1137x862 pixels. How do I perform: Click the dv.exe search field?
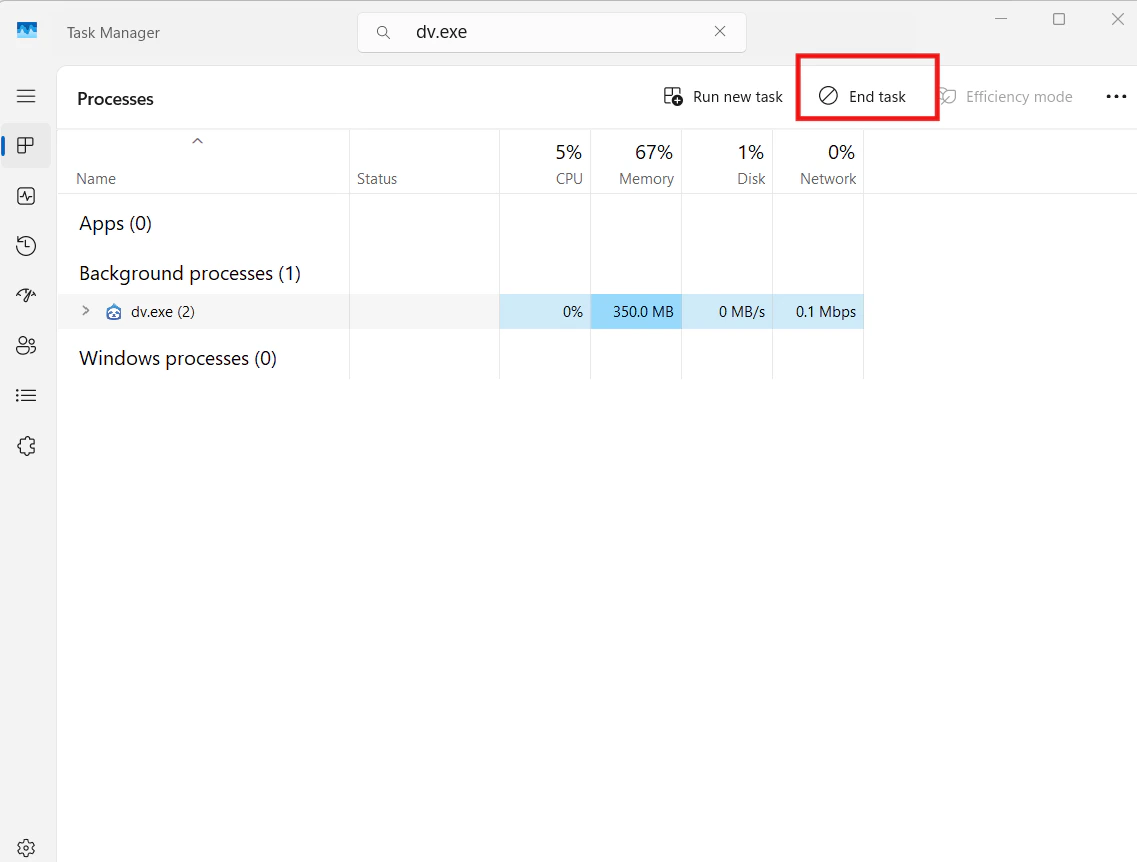[x=552, y=32]
